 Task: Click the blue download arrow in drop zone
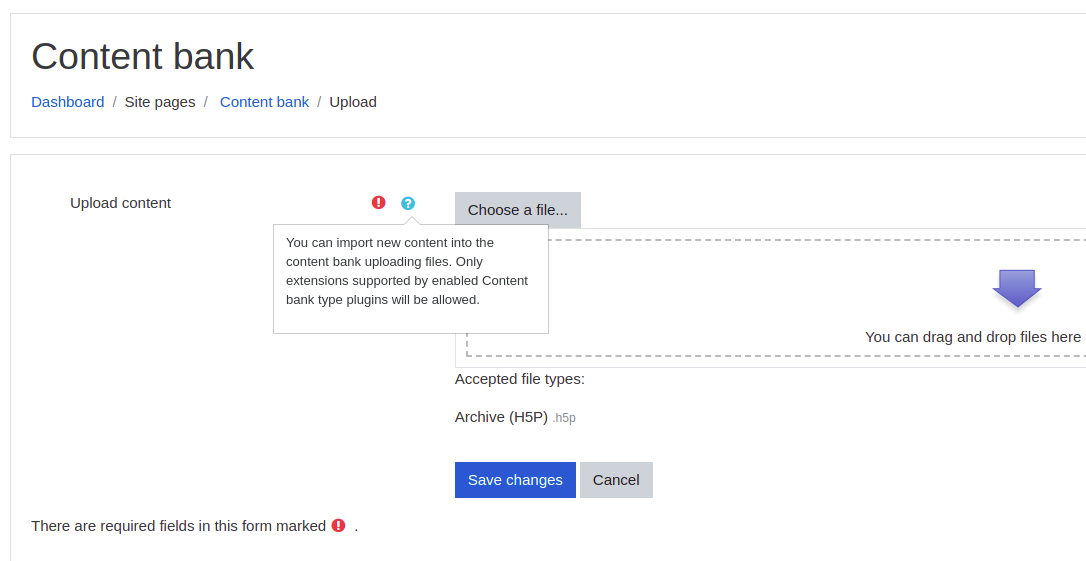(1017, 288)
